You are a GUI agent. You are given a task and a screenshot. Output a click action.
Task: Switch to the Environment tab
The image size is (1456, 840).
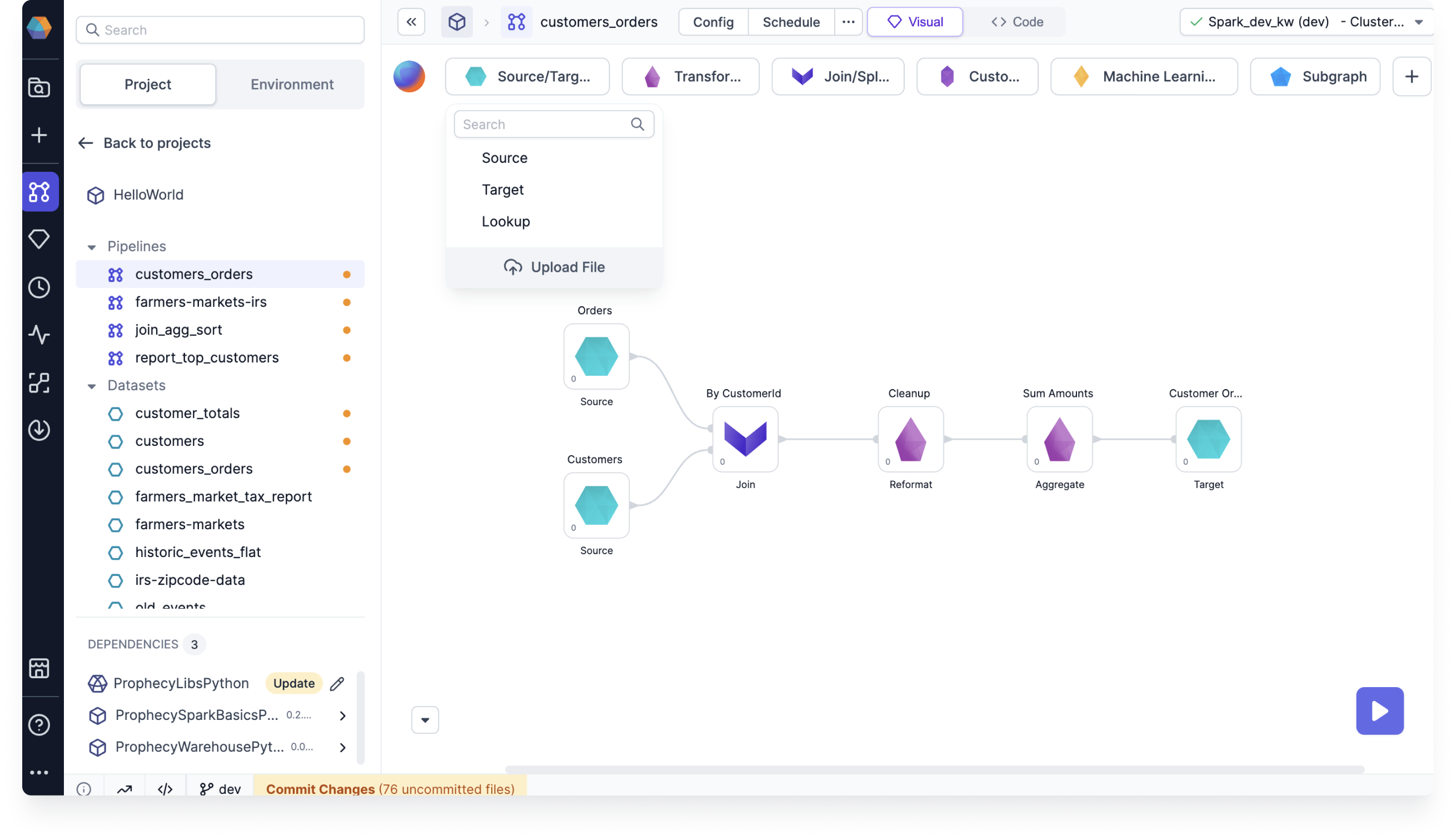click(292, 85)
